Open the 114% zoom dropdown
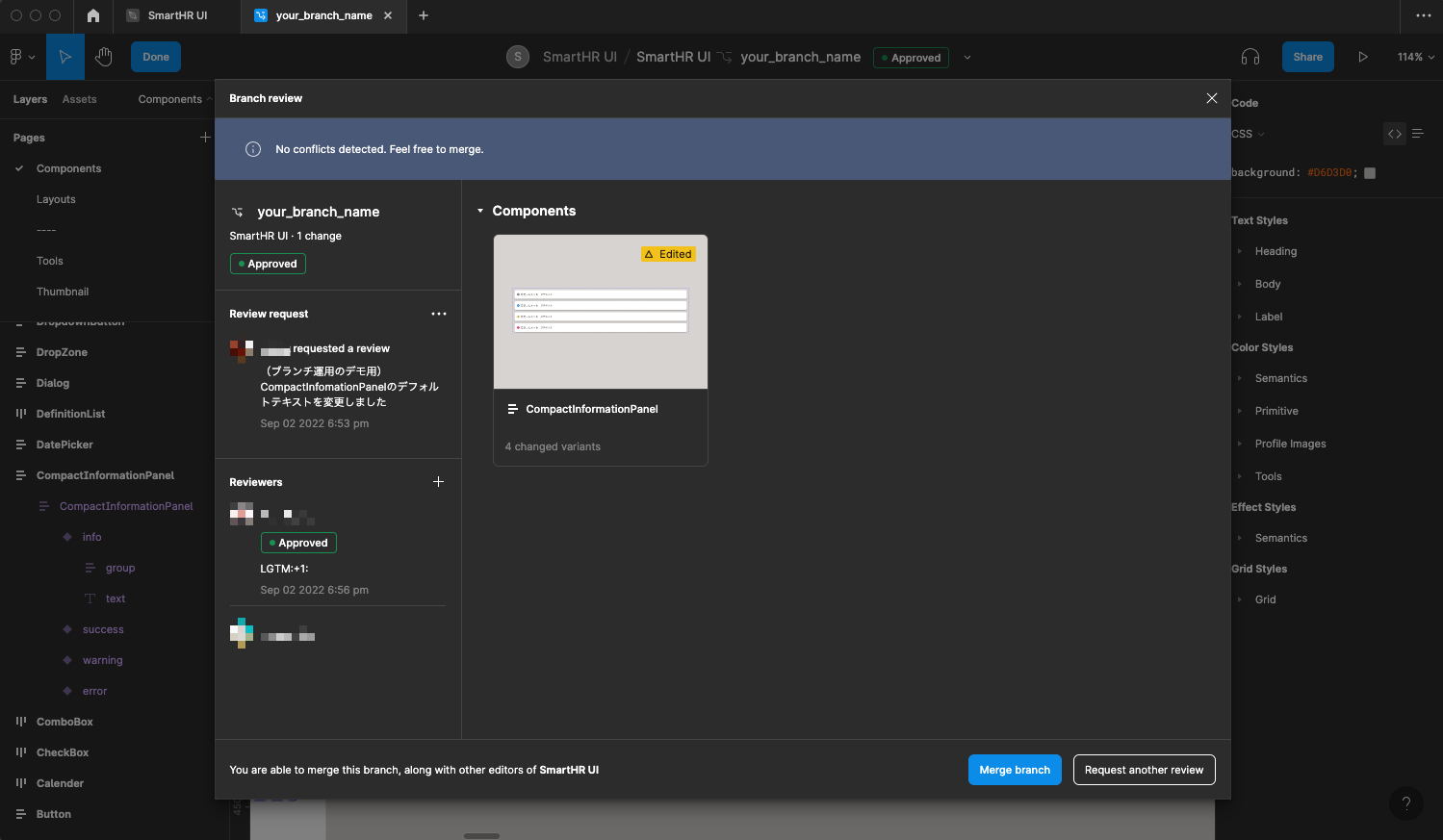This screenshot has width=1443, height=840. pyautogui.click(x=1415, y=57)
